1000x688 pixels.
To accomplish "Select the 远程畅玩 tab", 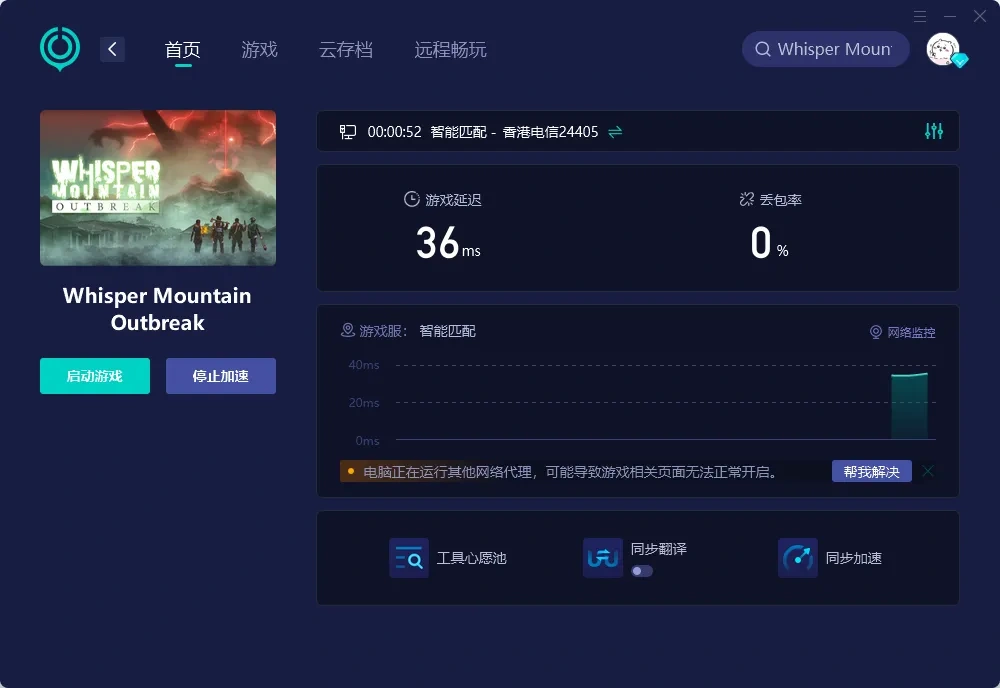I will [x=450, y=49].
